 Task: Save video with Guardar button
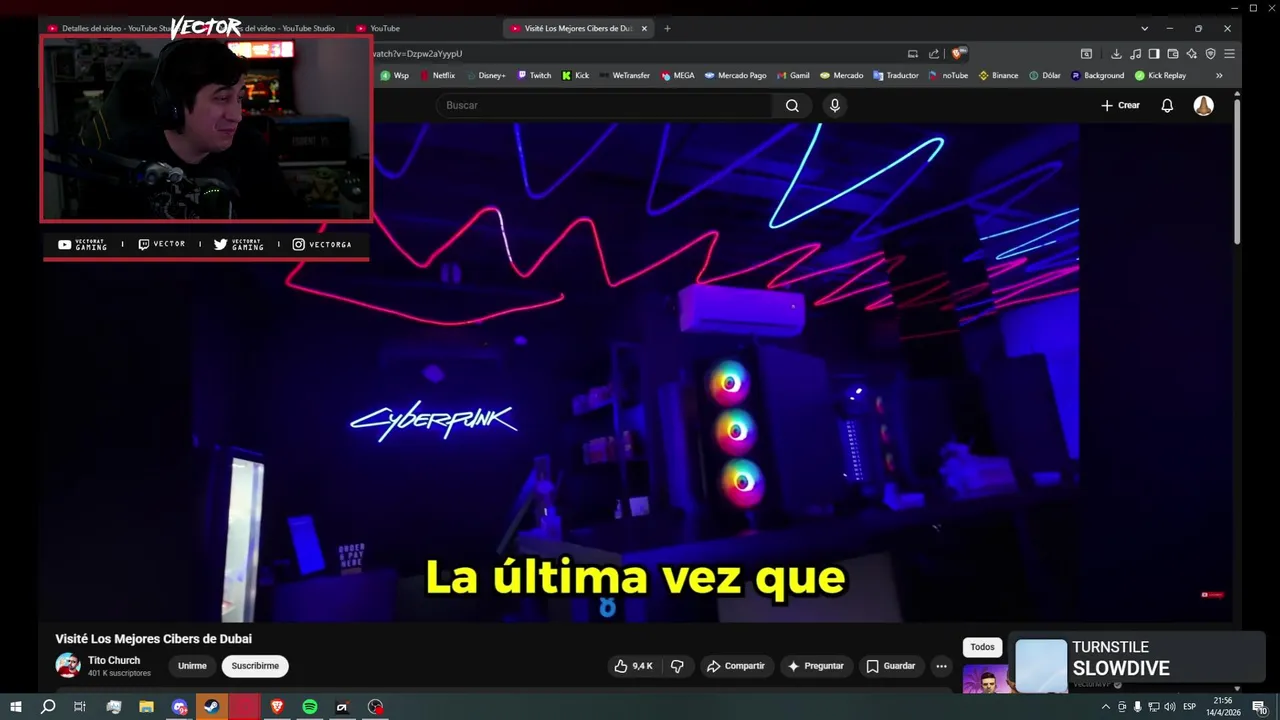pyautogui.click(x=890, y=666)
